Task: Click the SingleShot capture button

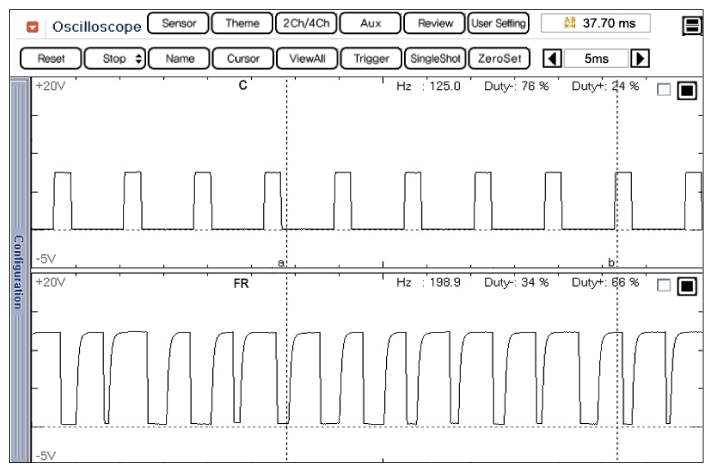Action: click(435, 58)
